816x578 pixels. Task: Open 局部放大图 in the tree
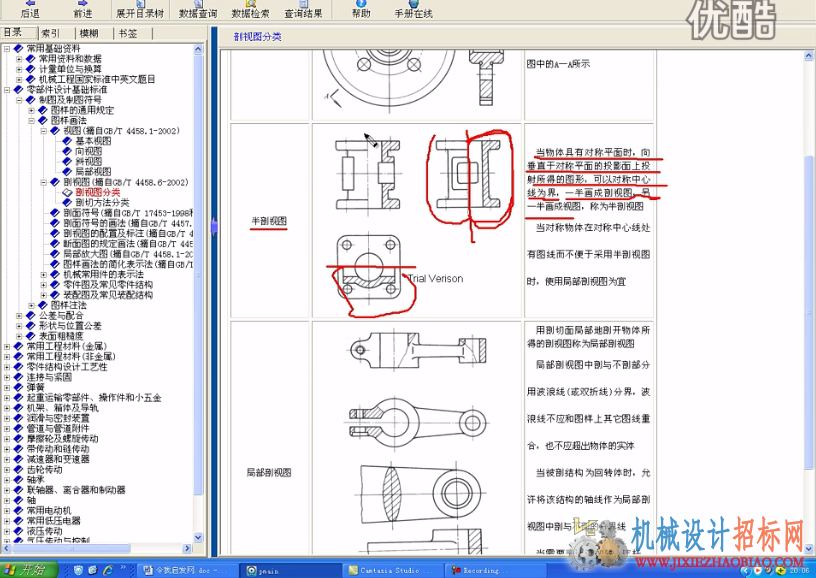(128, 254)
